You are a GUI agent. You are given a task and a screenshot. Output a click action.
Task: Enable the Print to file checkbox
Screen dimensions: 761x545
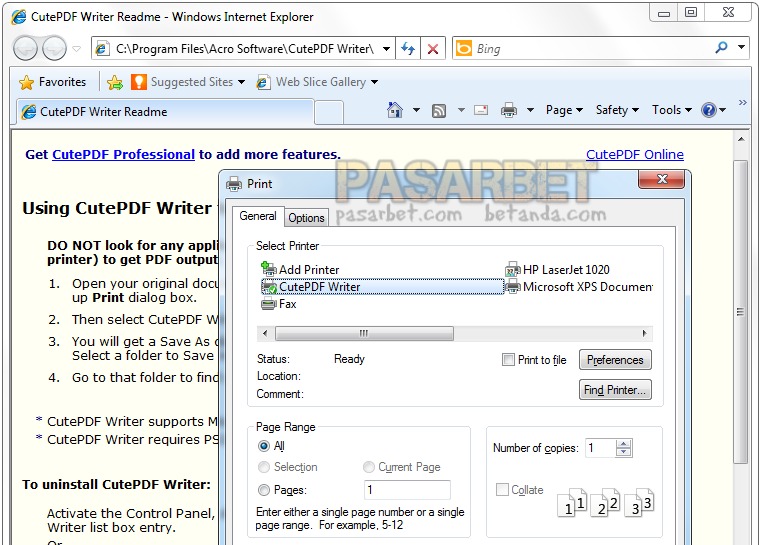[x=508, y=360]
